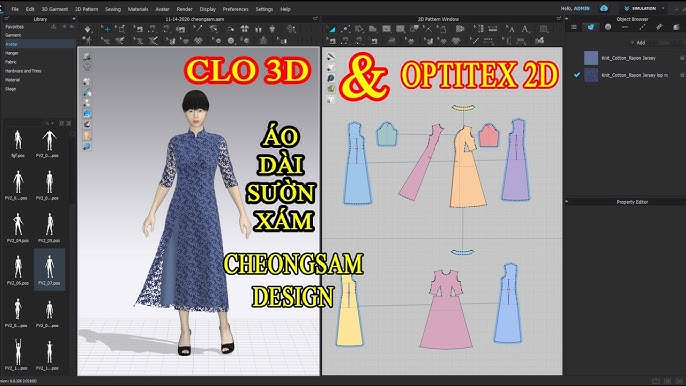Image resolution: width=686 pixels, height=386 pixels.
Task: Open the Button tab icon in Object Browser
Action: pos(608,27)
